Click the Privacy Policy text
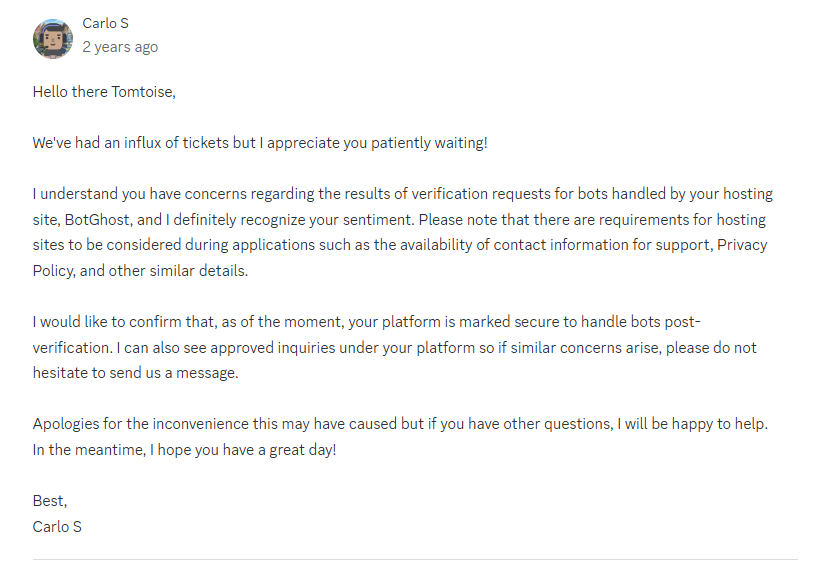This screenshot has height=579, width=822. click(x=742, y=245)
